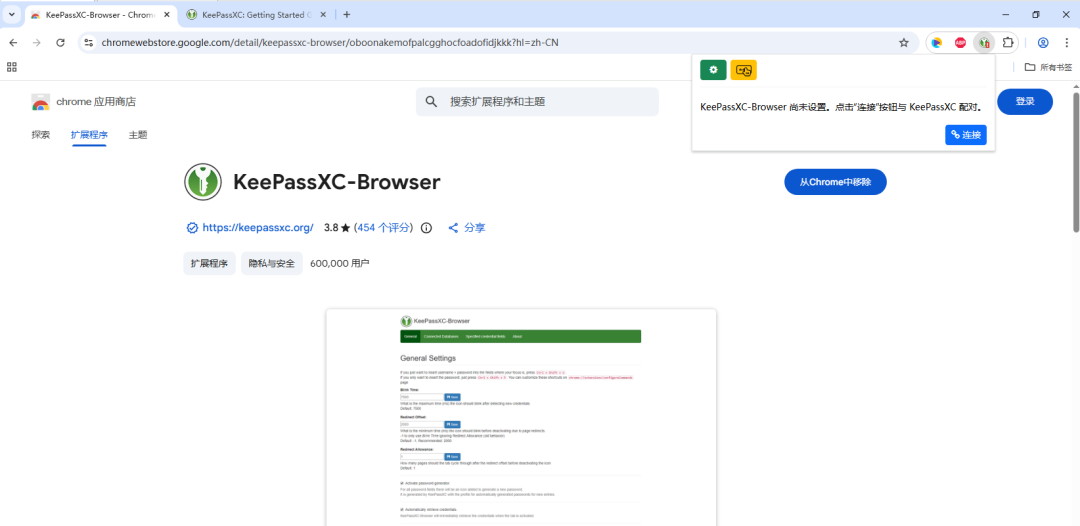
Task: Open the 探索 navigation tab
Action: tap(41, 135)
